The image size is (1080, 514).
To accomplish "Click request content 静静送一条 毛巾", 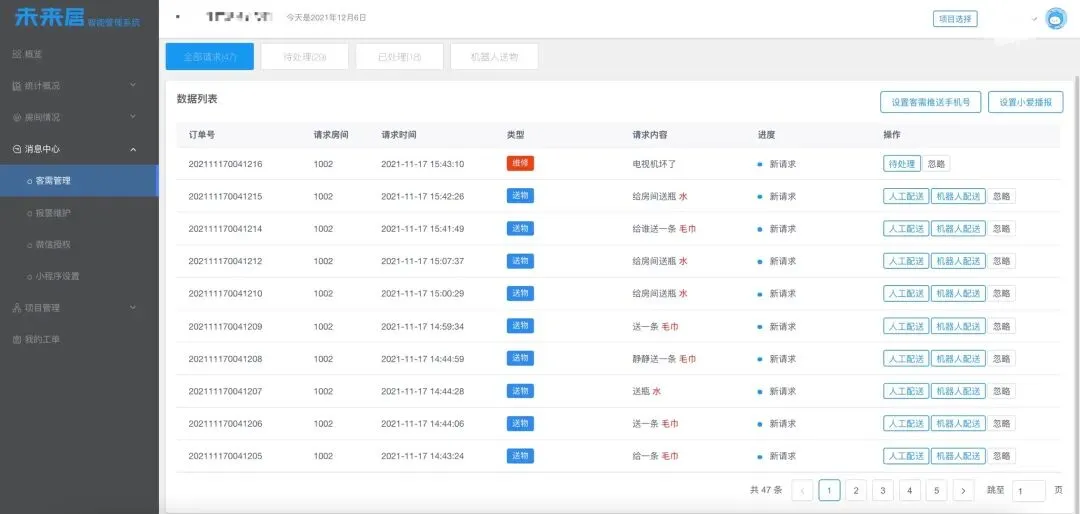I will (664, 358).
